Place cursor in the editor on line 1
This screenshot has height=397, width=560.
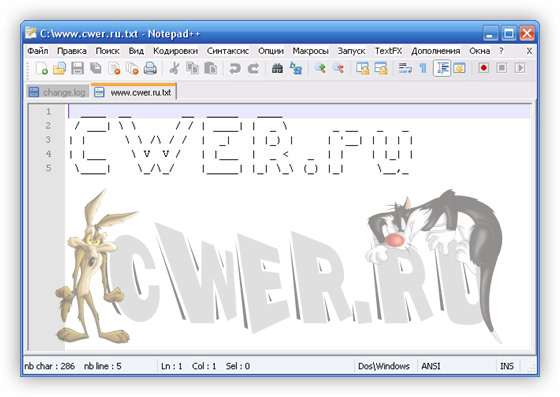pyautogui.click(x=299, y=111)
